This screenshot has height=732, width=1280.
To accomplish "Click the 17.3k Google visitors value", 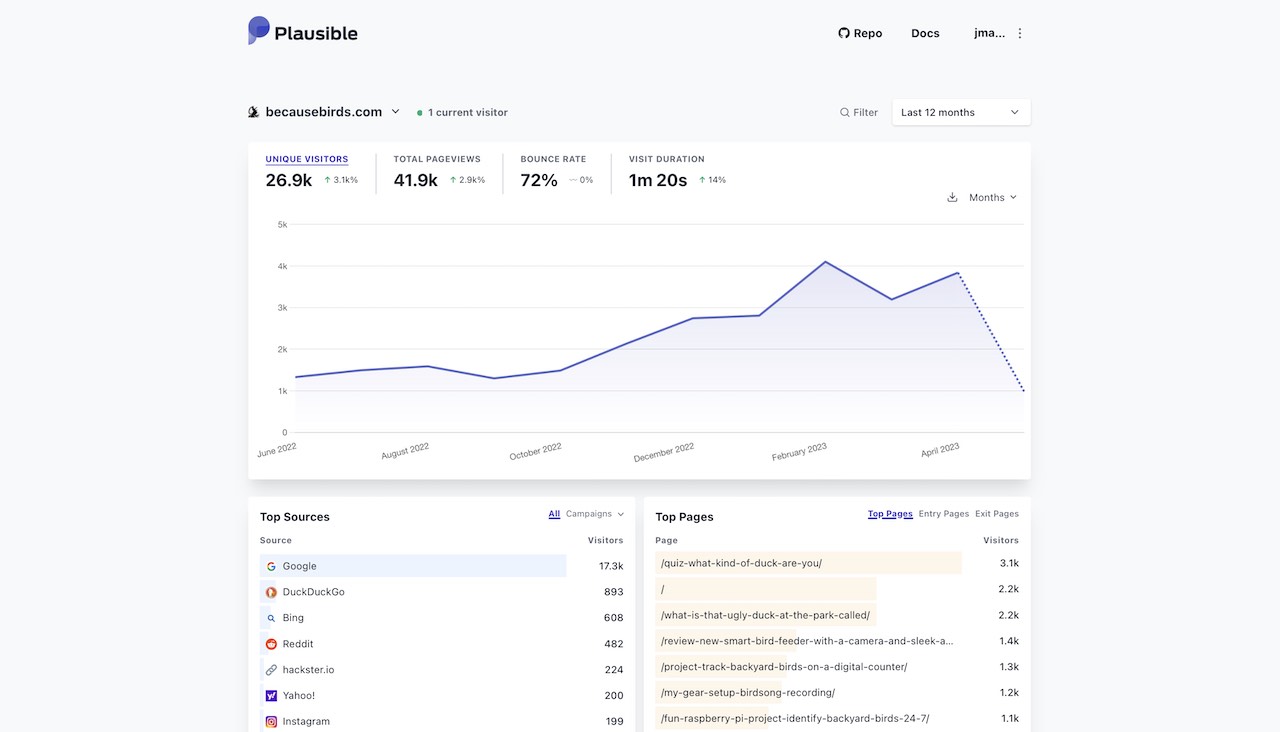I will tap(611, 566).
